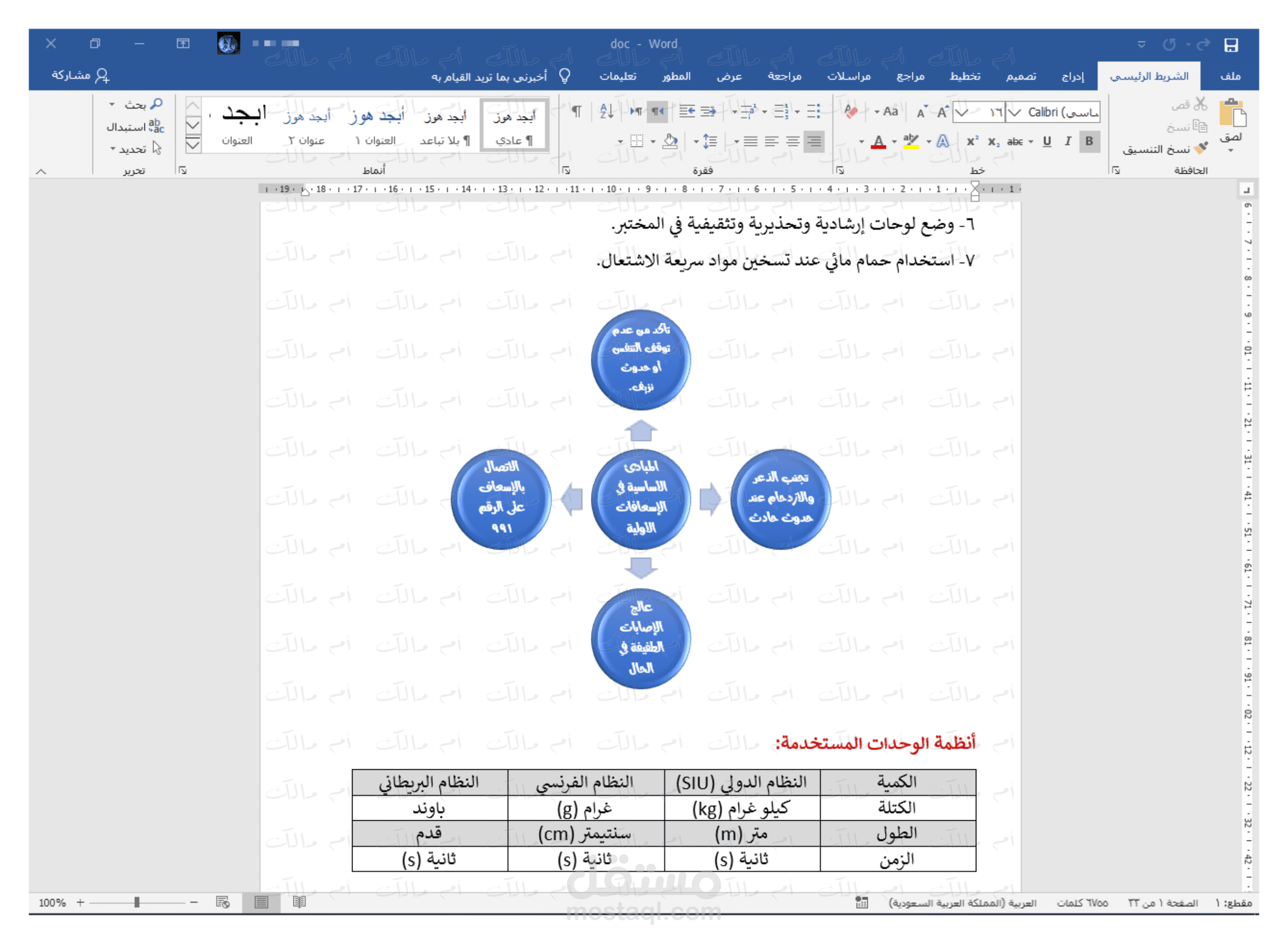The height and width of the screenshot is (944, 1288).
Task: Click the Format Painter brush icon
Action: (x=1201, y=148)
